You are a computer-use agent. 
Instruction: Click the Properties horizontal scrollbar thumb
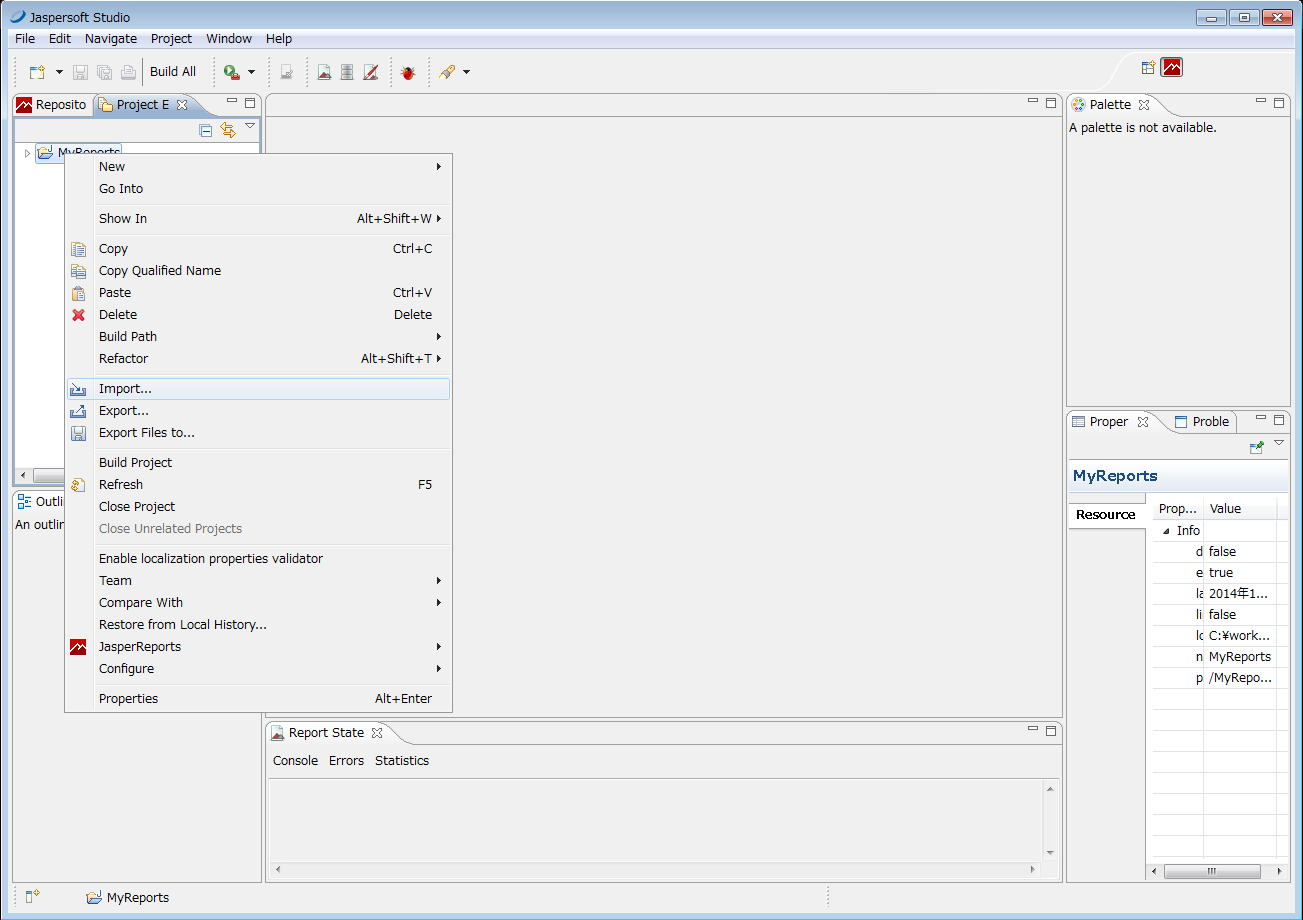coord(1211,872)
